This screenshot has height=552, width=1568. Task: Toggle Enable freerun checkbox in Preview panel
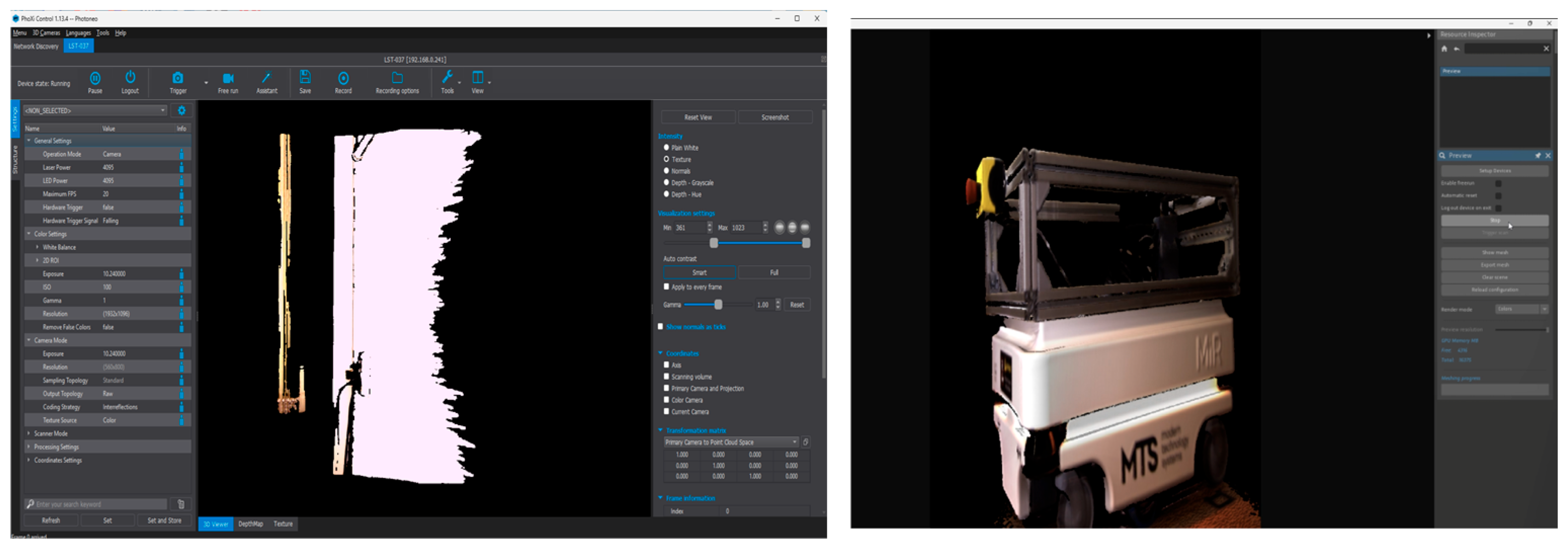[1498, 183]
